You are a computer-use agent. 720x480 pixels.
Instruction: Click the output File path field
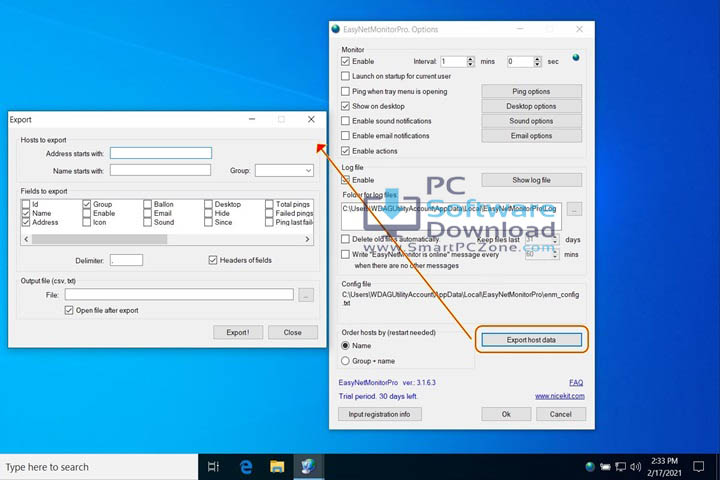pos(179,294)
